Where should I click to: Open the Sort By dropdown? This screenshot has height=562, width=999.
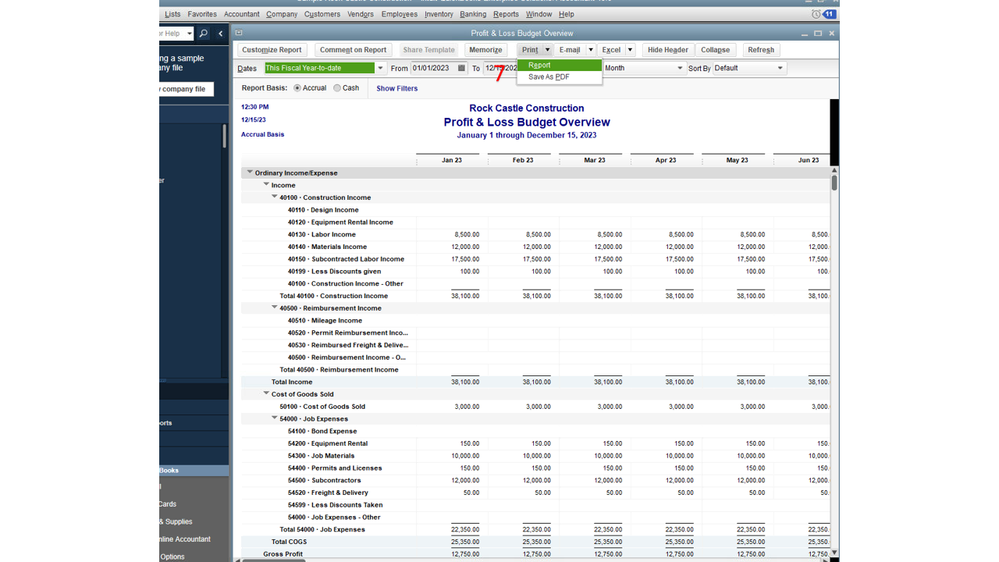point(780,68)
